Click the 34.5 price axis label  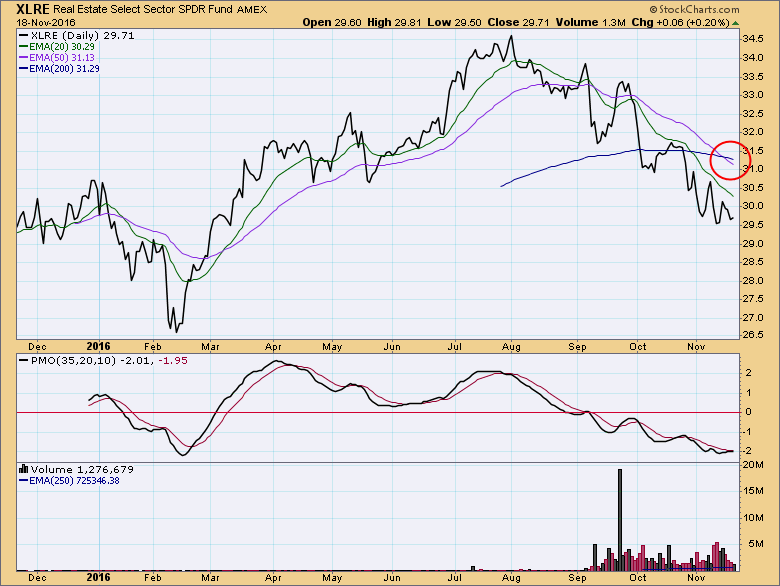pos(753,39)
